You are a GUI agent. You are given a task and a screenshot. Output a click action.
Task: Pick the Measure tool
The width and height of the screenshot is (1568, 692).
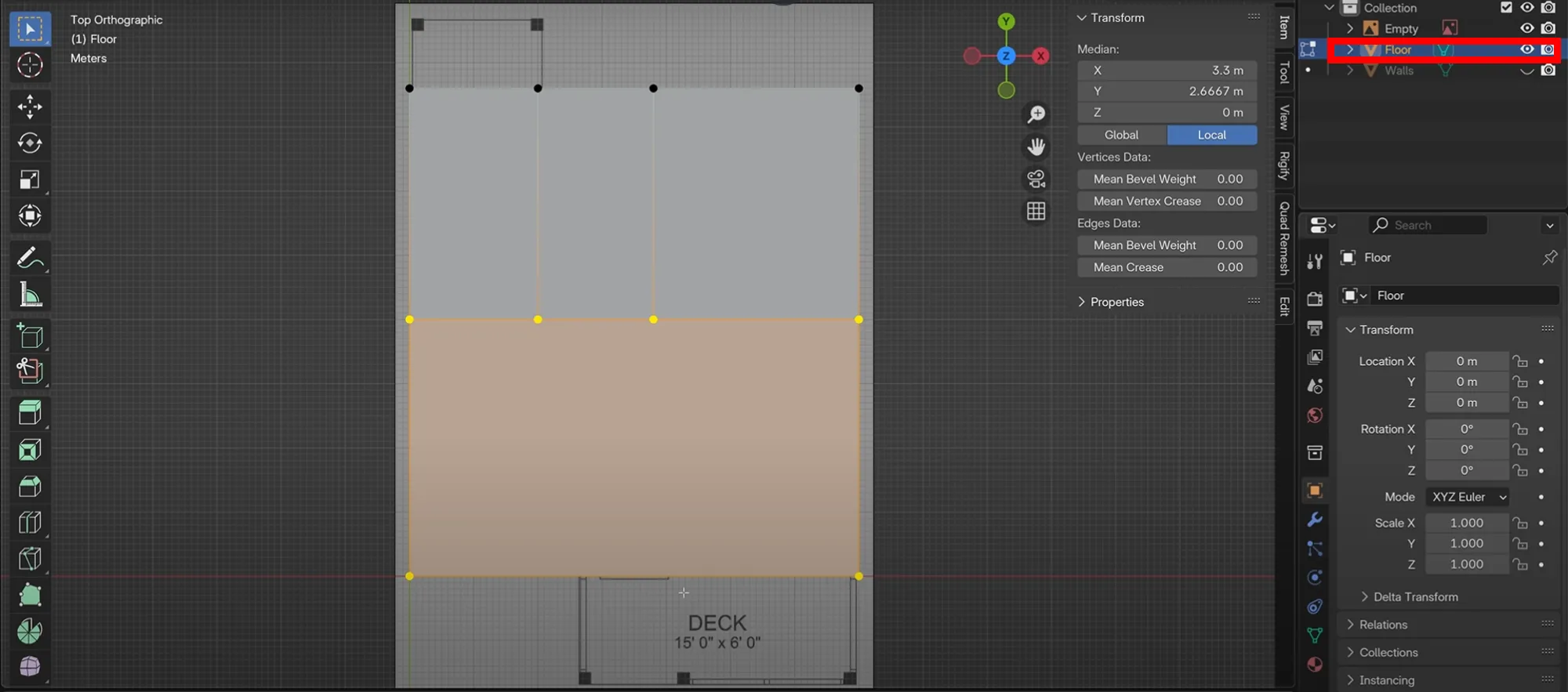(x=30, y=295)
